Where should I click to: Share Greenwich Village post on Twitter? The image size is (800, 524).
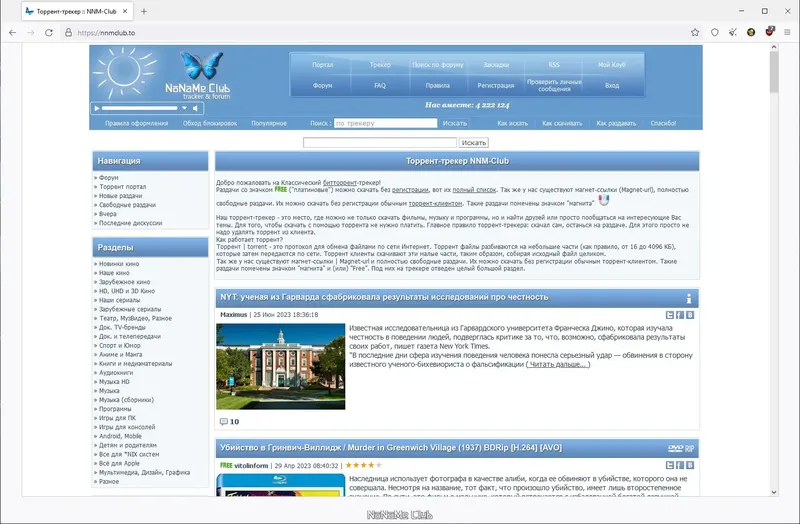(x=670, y=465)
